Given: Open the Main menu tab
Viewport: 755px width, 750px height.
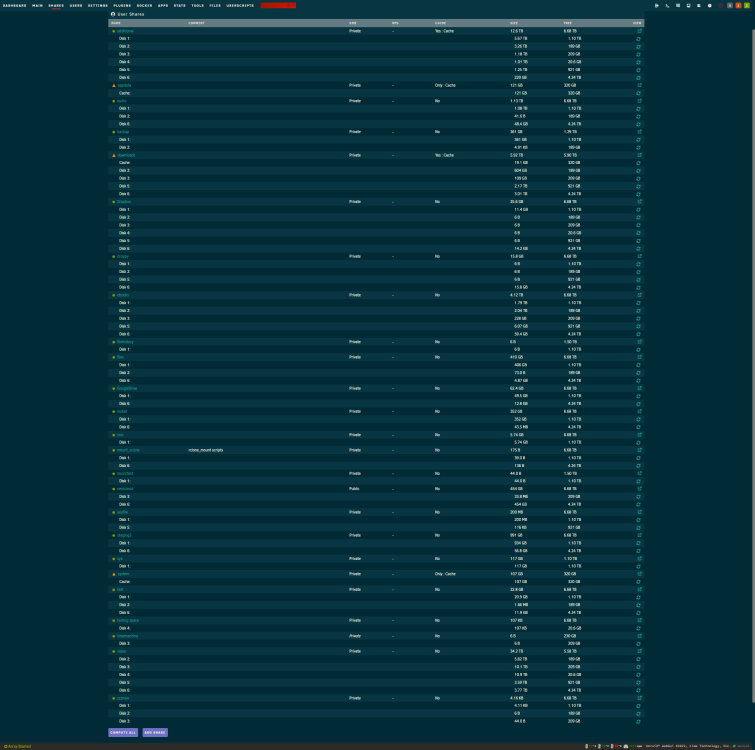Looking at the screenshot, I should pyautogui.click(x=37, y=5).
